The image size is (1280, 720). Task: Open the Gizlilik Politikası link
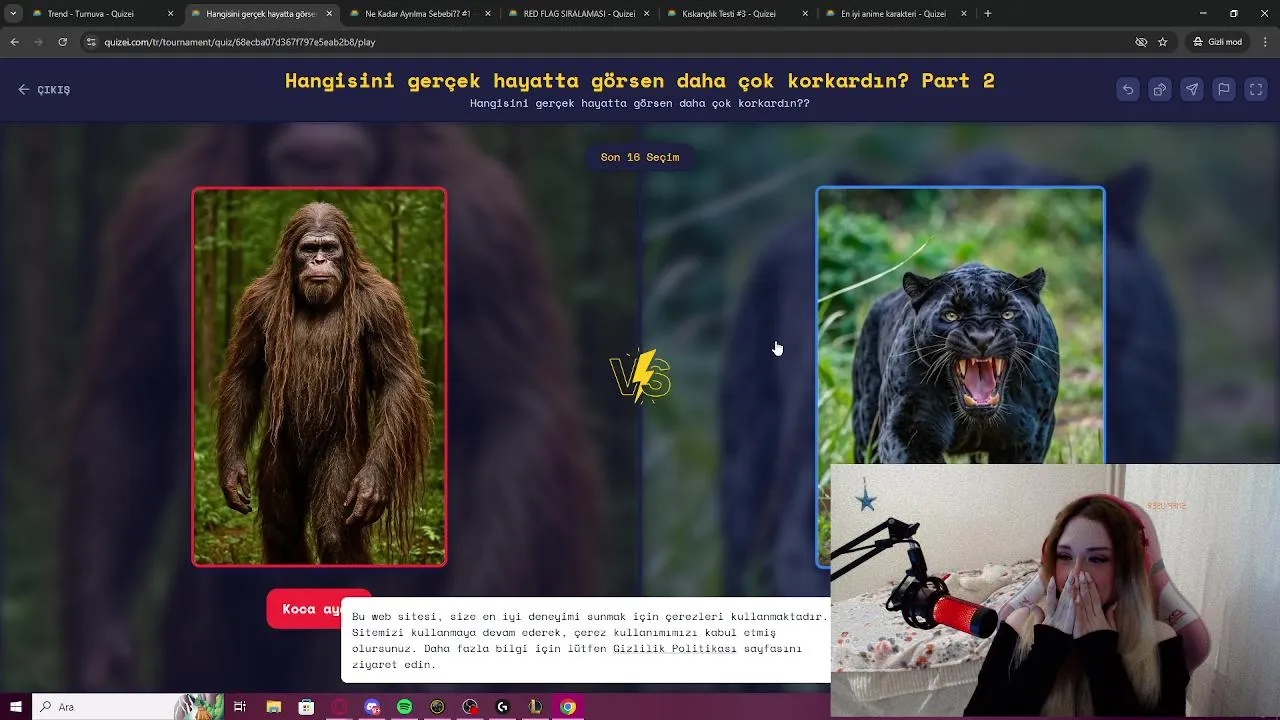tap(675, 648)
